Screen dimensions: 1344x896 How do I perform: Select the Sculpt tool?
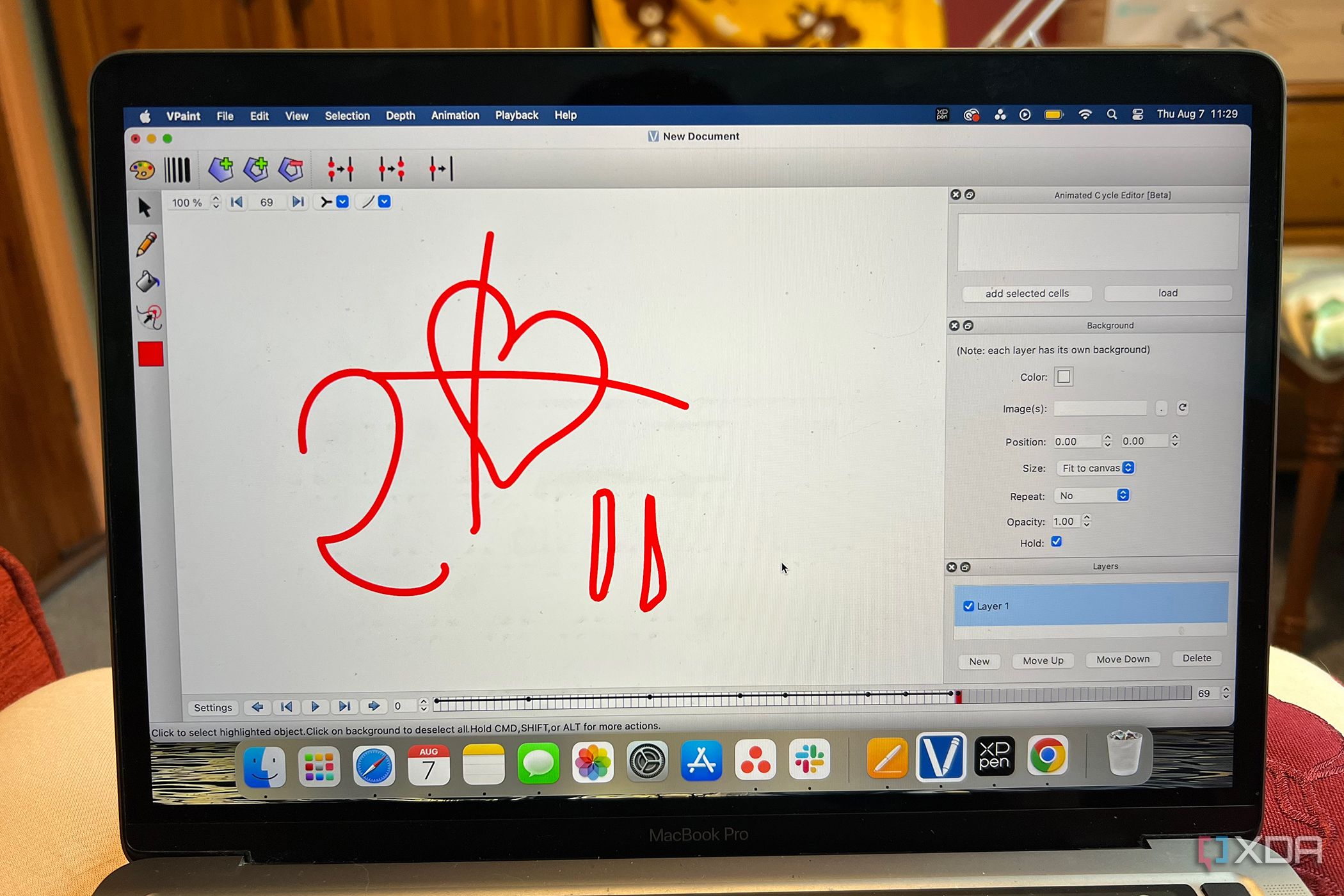coord(149,317)
